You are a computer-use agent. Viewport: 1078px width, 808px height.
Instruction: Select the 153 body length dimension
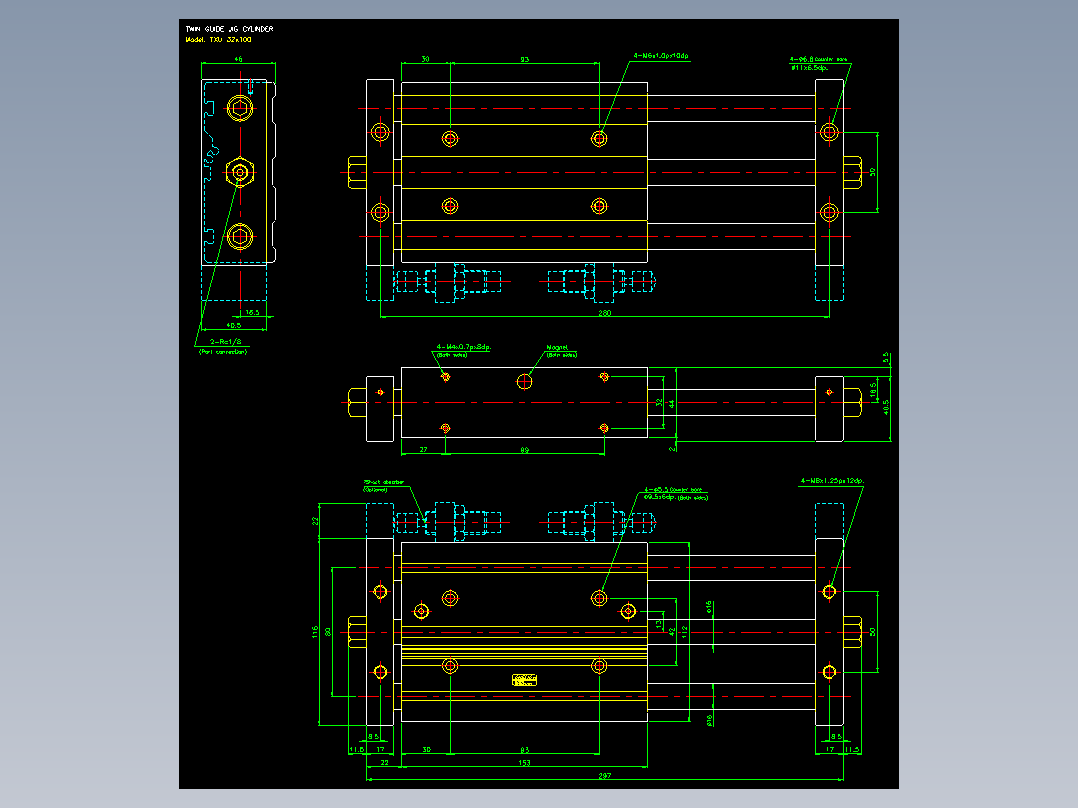(525, 763)
